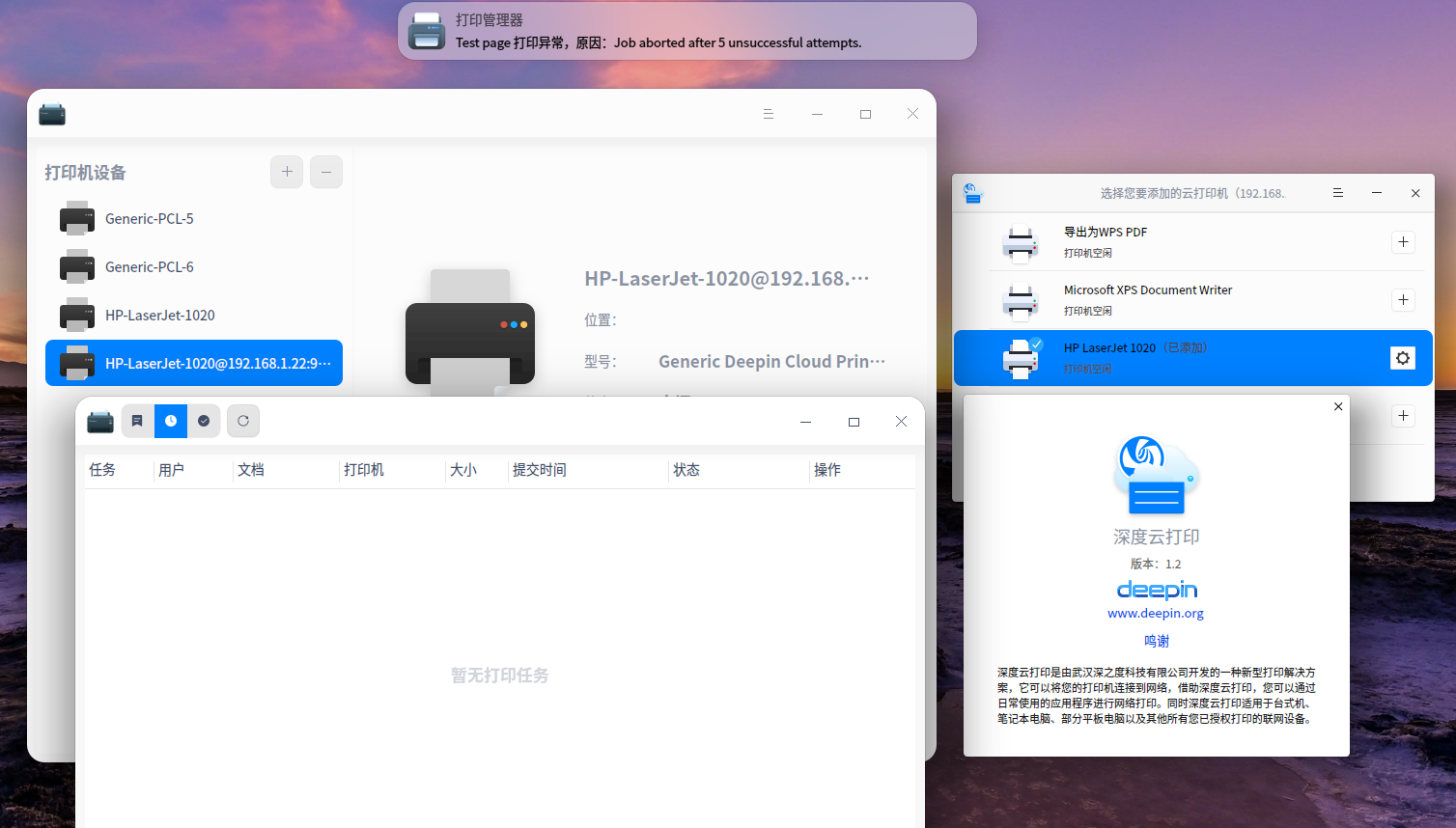Remove selected printer using the minus button

(326, 172)
